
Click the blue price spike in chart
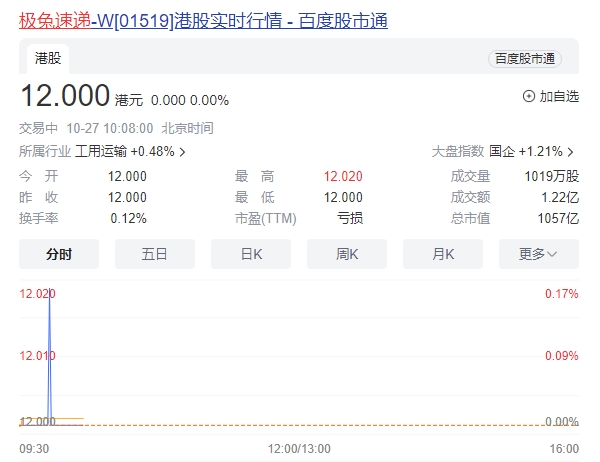pyautogui.click(x=49, y=356)
